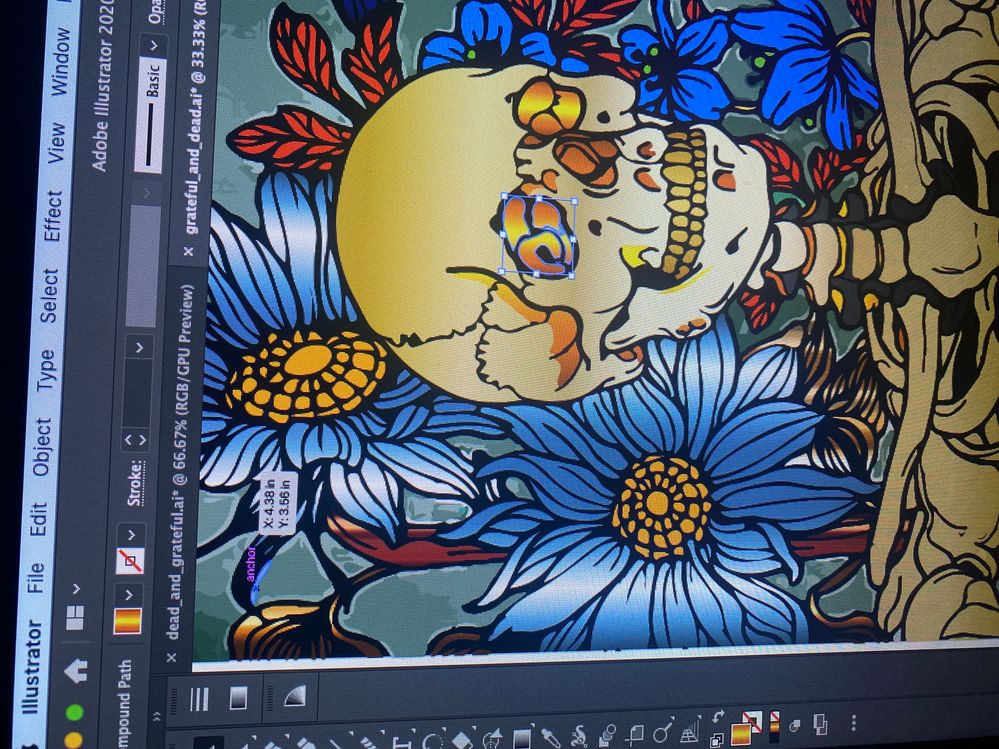
Task: Open the Stroke panel link in control bar
Action: tap(134, 483)
